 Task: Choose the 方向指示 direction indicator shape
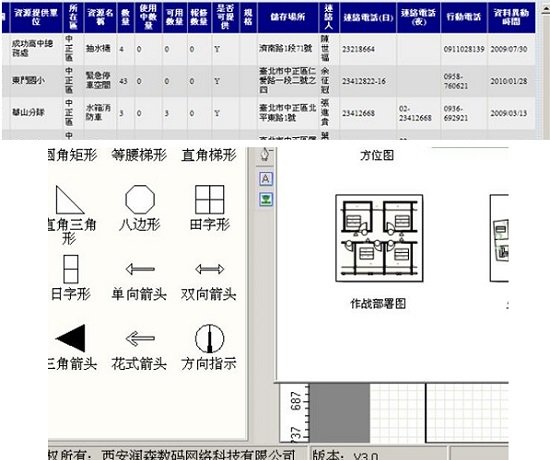(209, 338)
